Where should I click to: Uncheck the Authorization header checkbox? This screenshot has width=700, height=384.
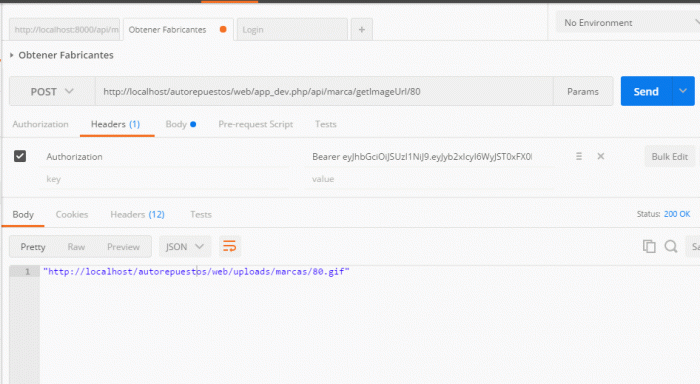20,156
